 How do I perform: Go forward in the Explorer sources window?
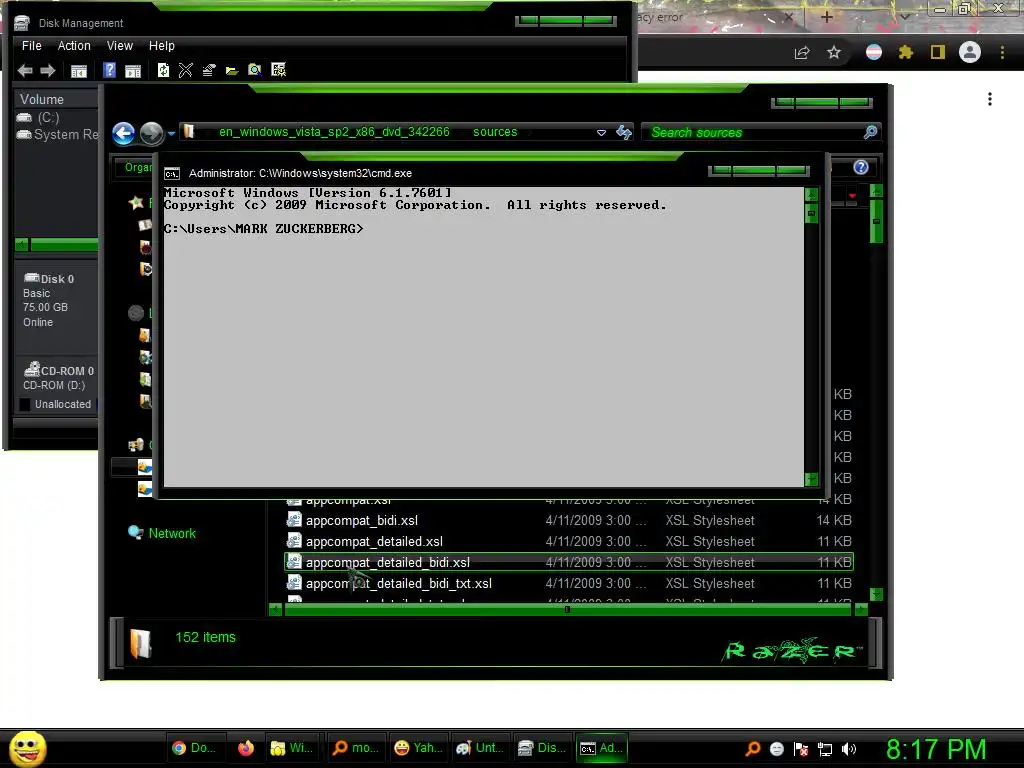tap(152, 133)
